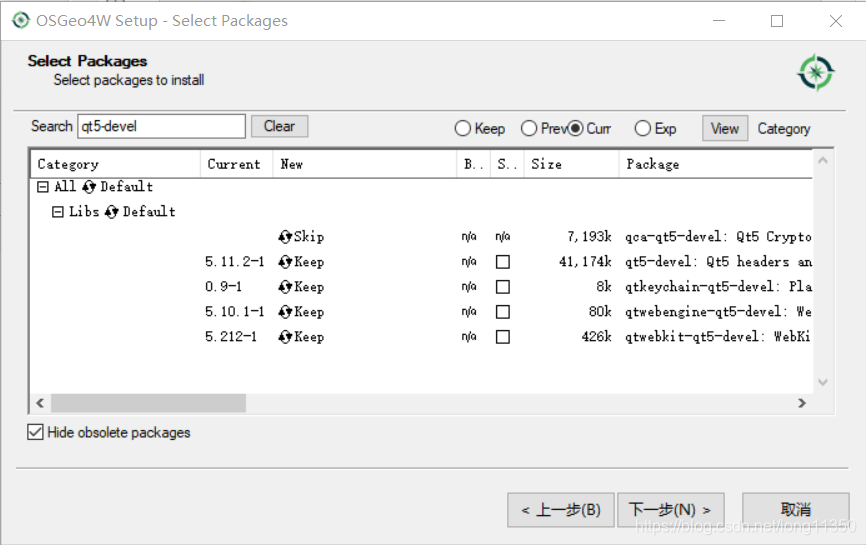Select the Exp radio button
Viewport: 866px width, 545px height.
642,129
